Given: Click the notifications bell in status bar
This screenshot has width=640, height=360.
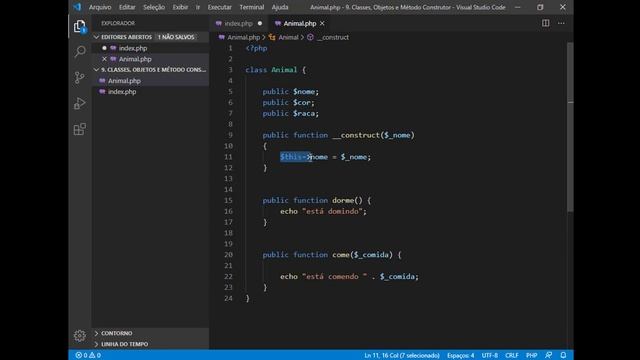Looking at the screenshot, I should click(x=563, y=355).
